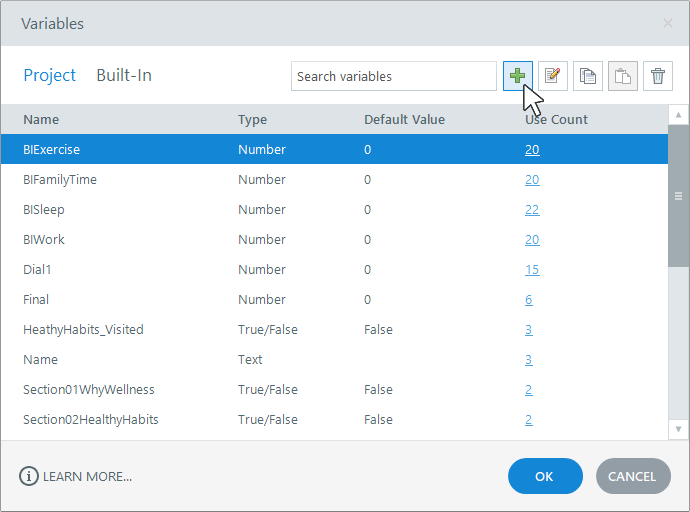The height and width of the screenshot is (512, 690).
Task: Sort variables by the Name column header
Action: [x=41, y=120]
